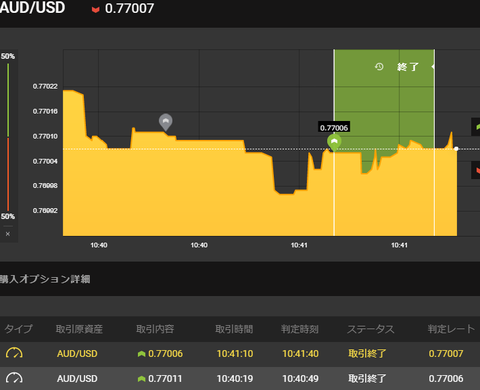Click 取引終了 status in the 10:40:19 row

(x=367, y=378)
